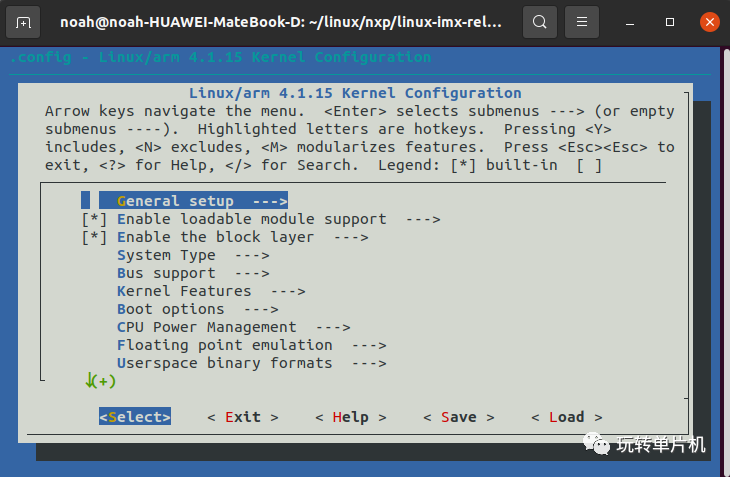Open a new terminal tab icon
Image resolution: width=730 pixels, height=477 pixels.
[x=23, y=22]
